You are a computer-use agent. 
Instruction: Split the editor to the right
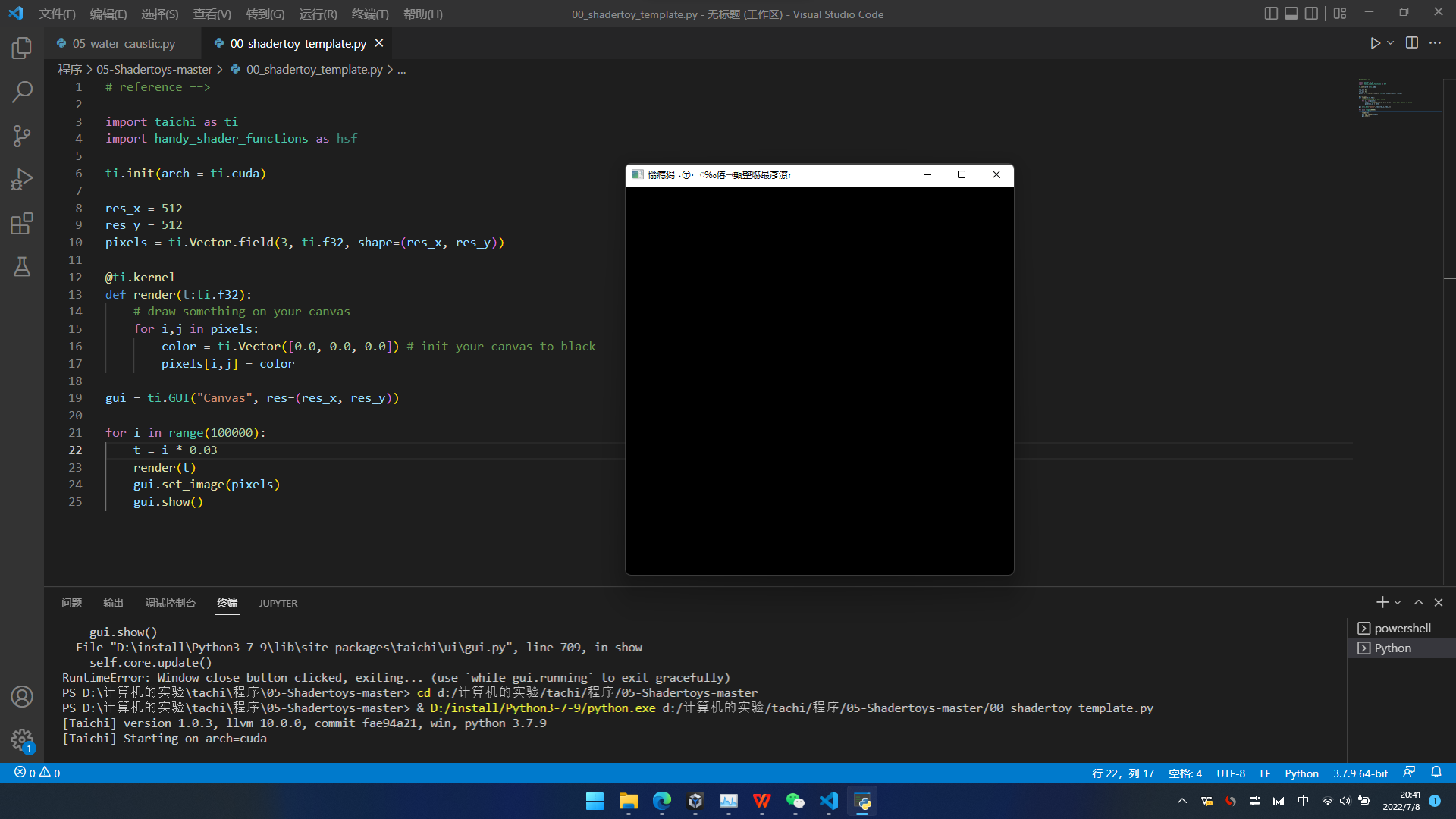[x=1411, y=43]
